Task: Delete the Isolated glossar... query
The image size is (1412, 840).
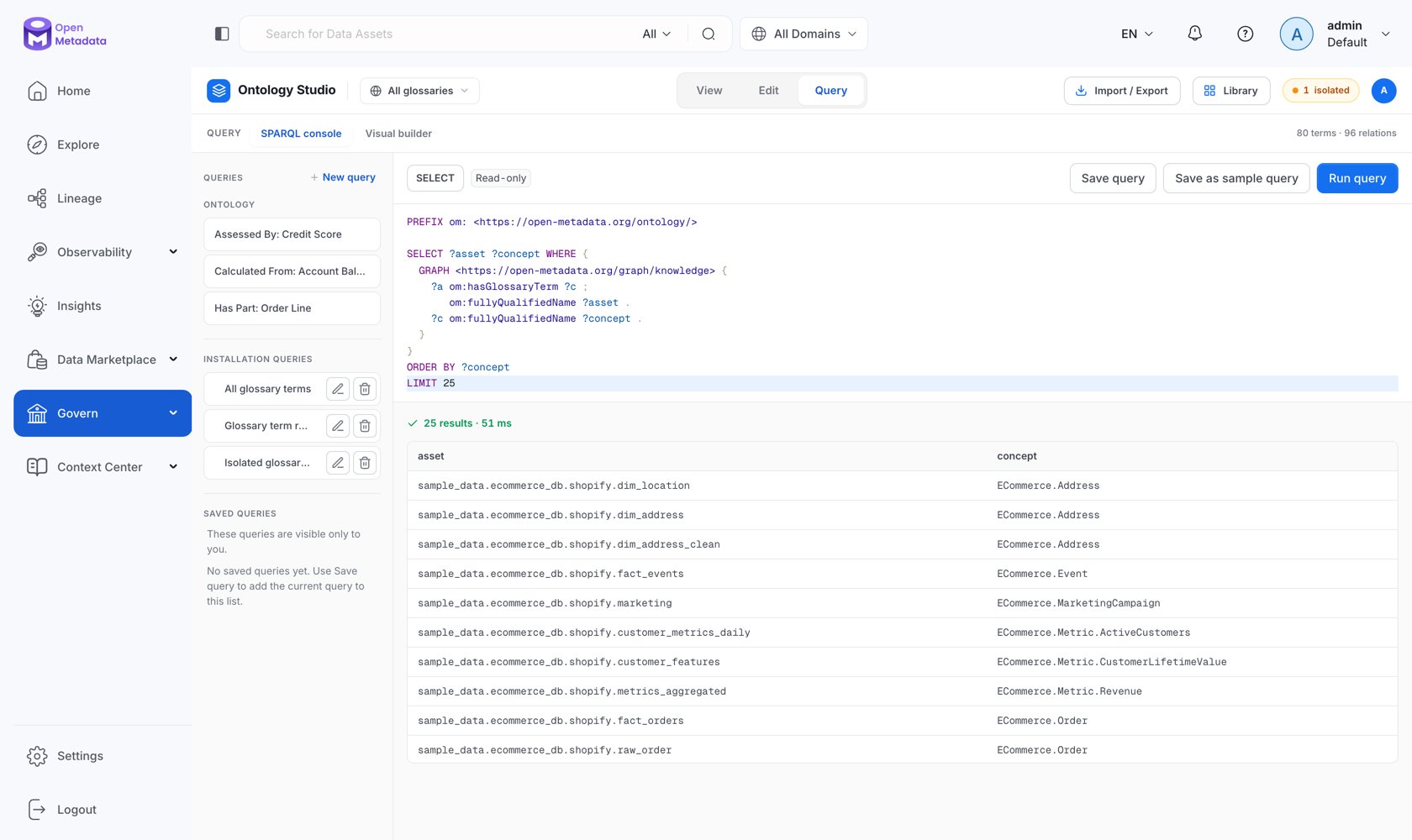Action: click(x=365, y=463)
